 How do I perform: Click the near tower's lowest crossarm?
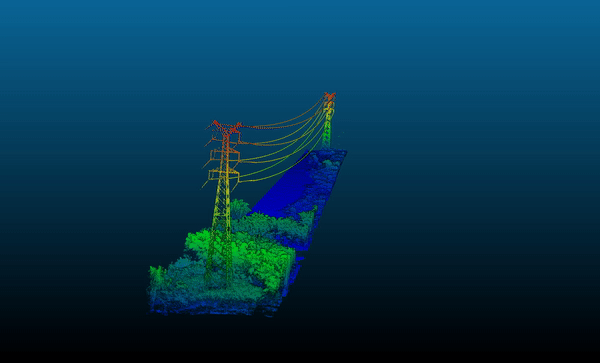coord(223,175)
